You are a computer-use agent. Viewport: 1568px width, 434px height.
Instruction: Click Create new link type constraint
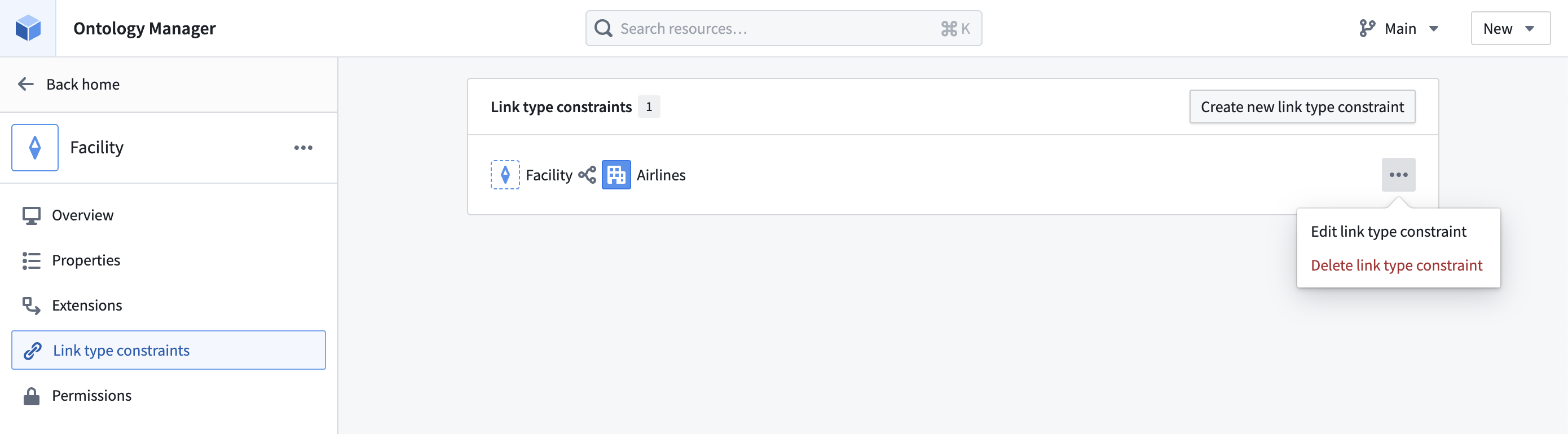click(1302, 107)
